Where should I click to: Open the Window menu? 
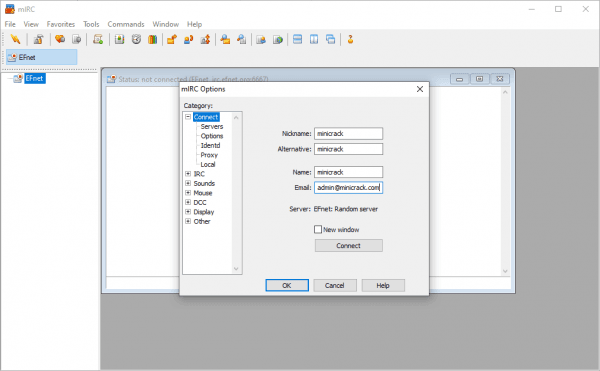[166, 24]
